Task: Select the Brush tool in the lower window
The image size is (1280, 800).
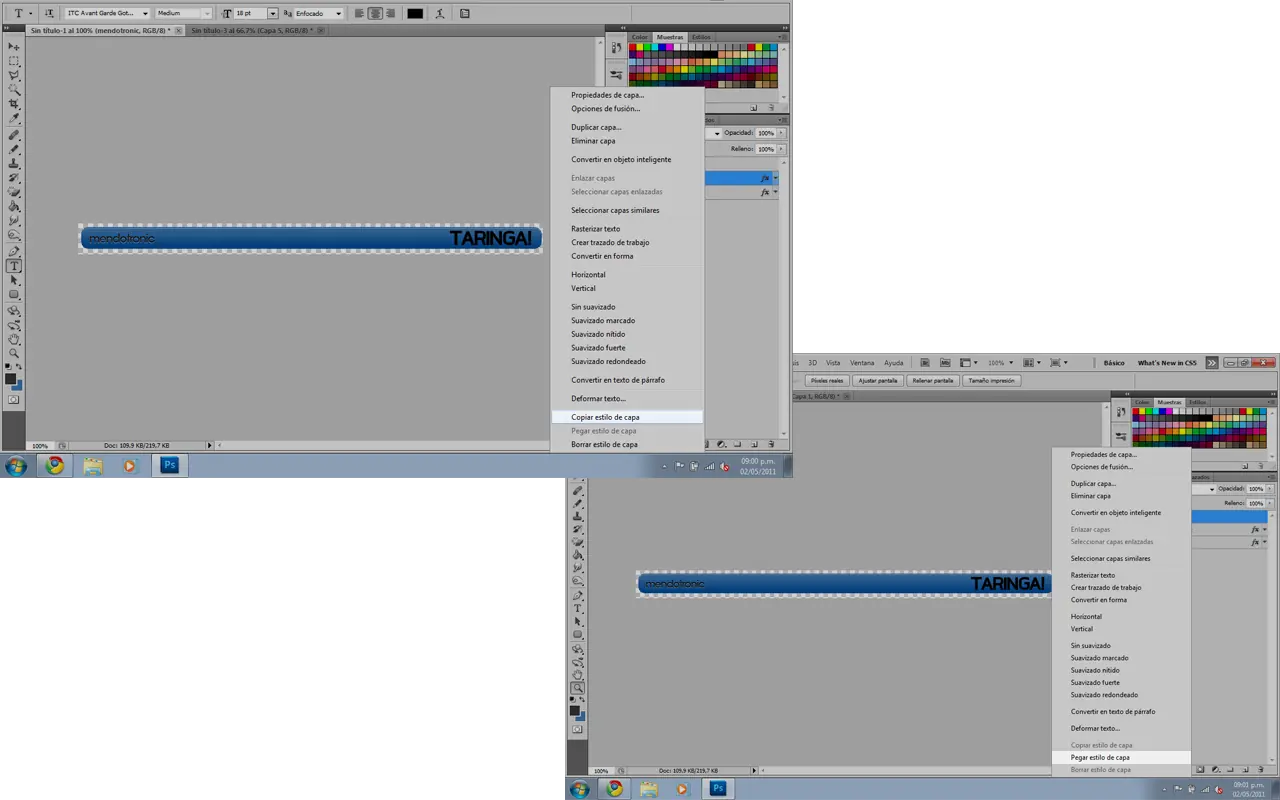Action: tap(578, 504)
